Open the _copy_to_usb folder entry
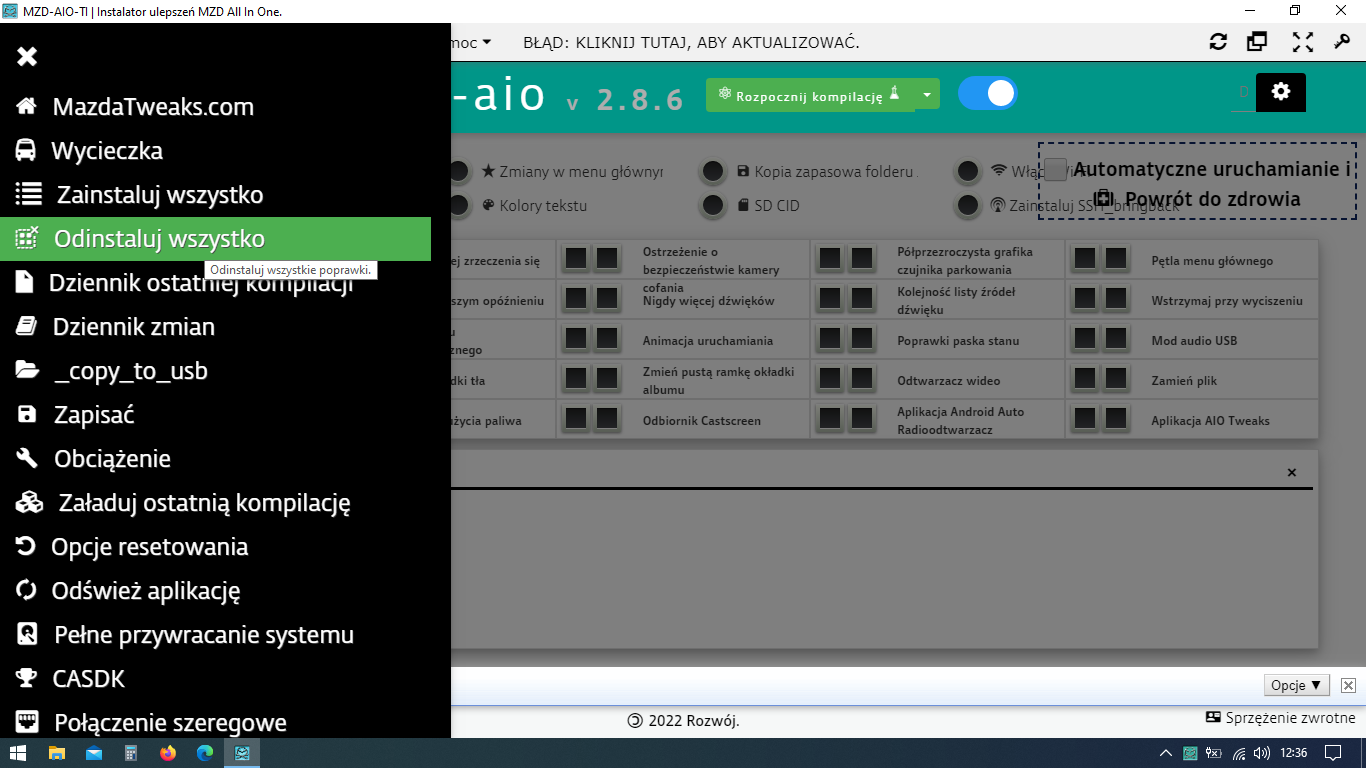This screenshot has width=1366, height=768. click(130, 371)
